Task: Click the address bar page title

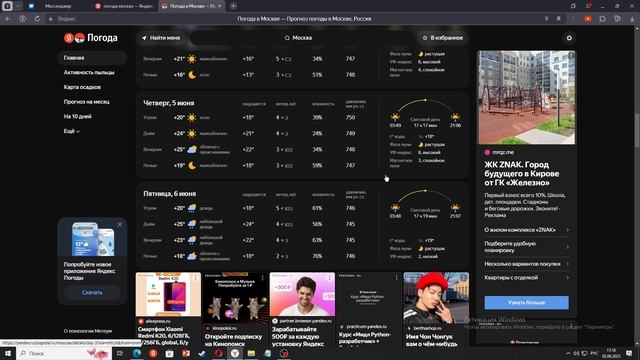Action: (x=304, y=19)
